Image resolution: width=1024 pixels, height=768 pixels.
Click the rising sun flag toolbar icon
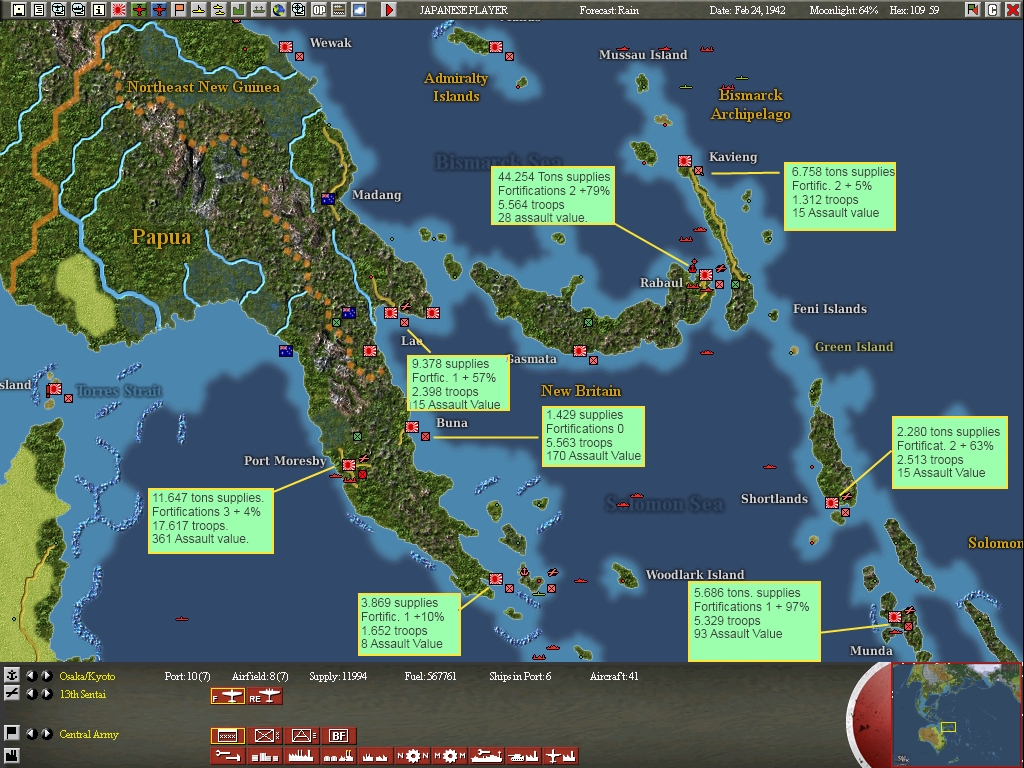119,9
